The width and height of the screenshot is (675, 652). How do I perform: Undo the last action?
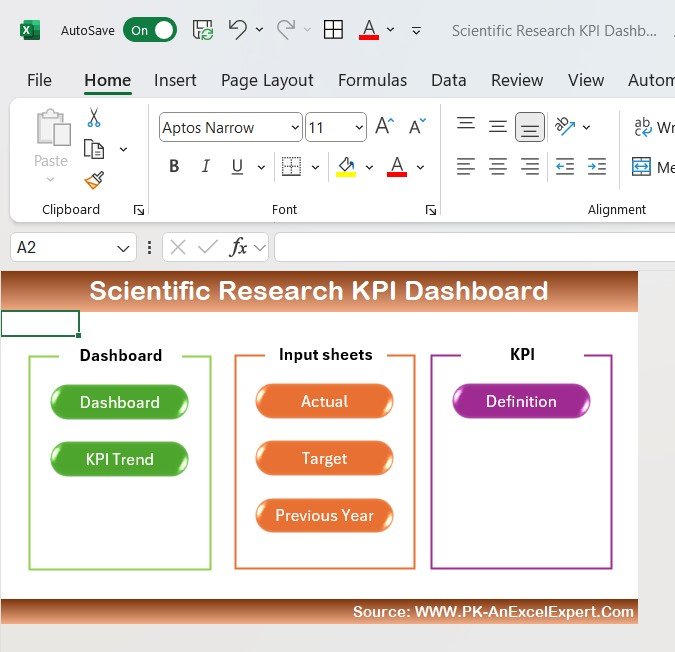tap(238, 30)
